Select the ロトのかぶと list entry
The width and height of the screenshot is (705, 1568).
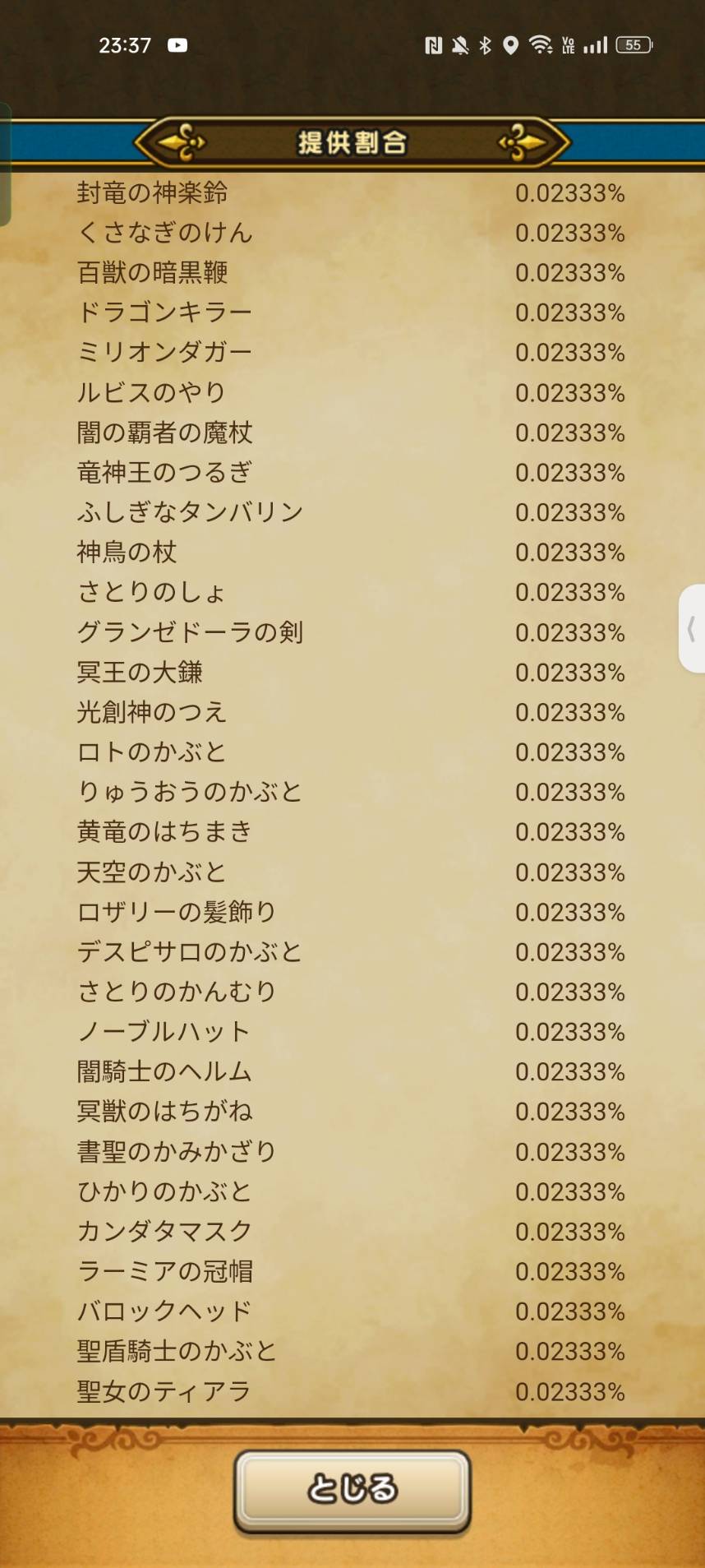[x=151, y=752]
